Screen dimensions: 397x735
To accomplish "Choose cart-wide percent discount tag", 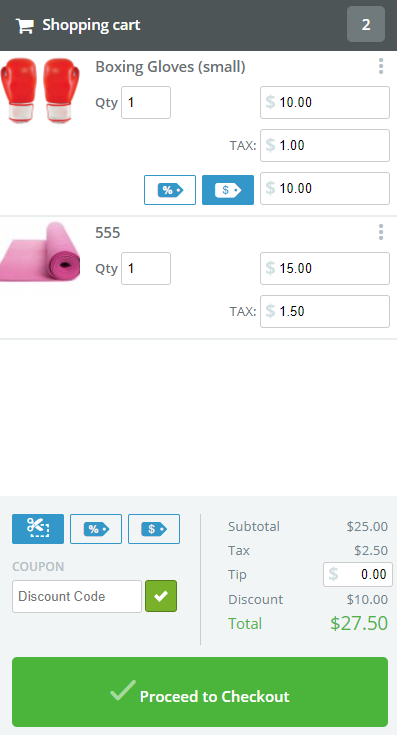I will (96, 529).
